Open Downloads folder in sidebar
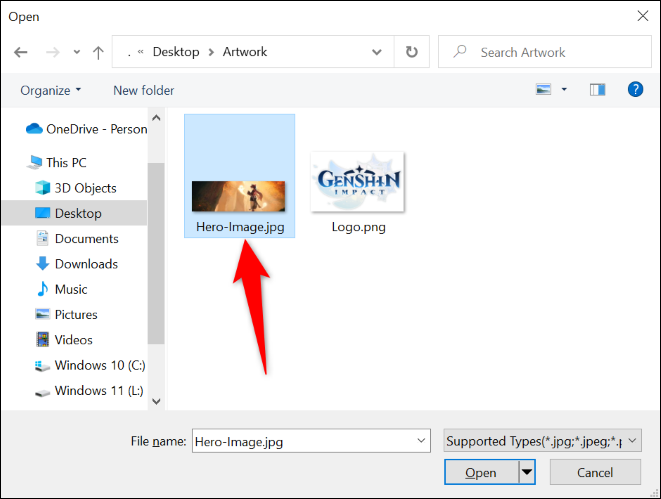This screenshot has width=661, height=499. tap(77, 264)
